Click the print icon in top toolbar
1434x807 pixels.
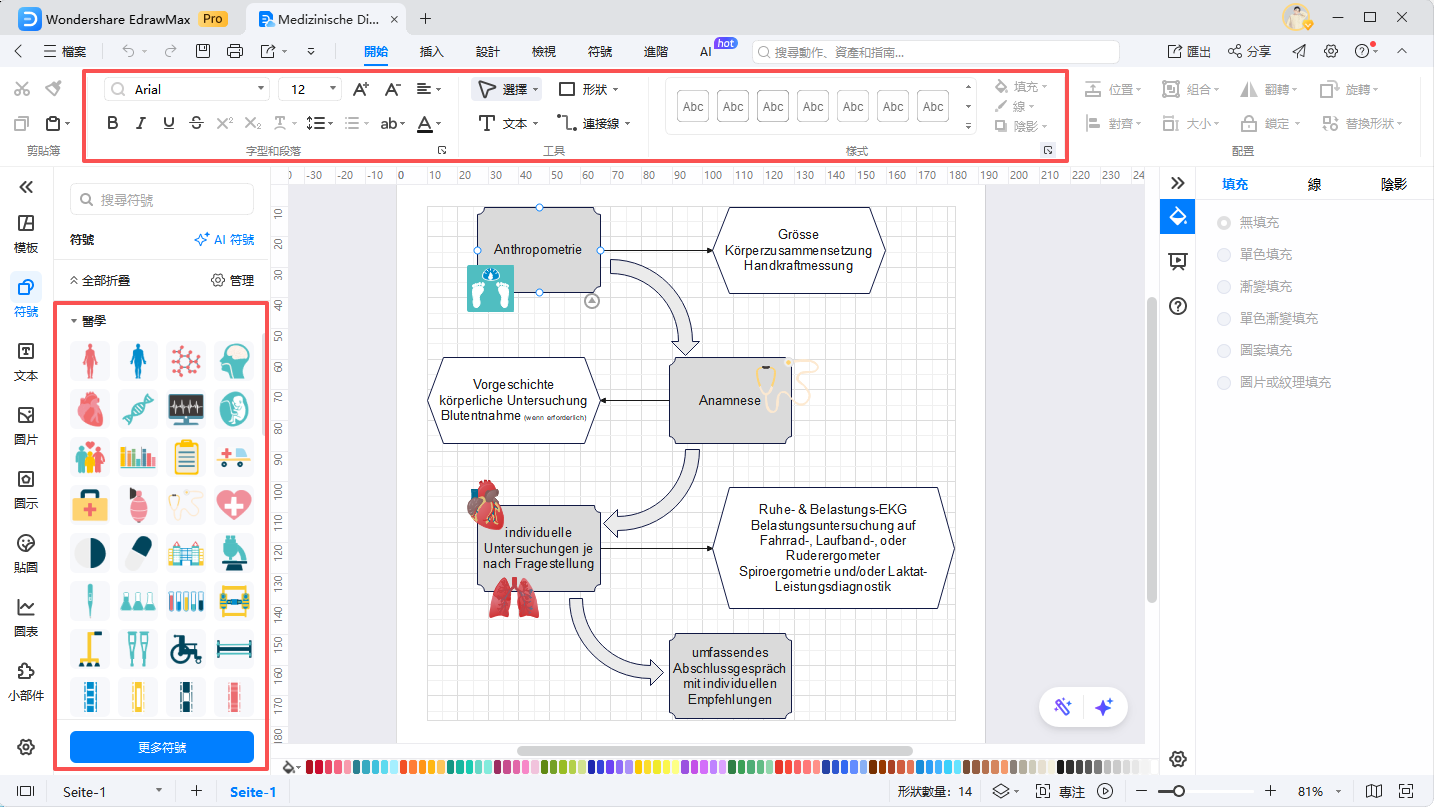235,51
